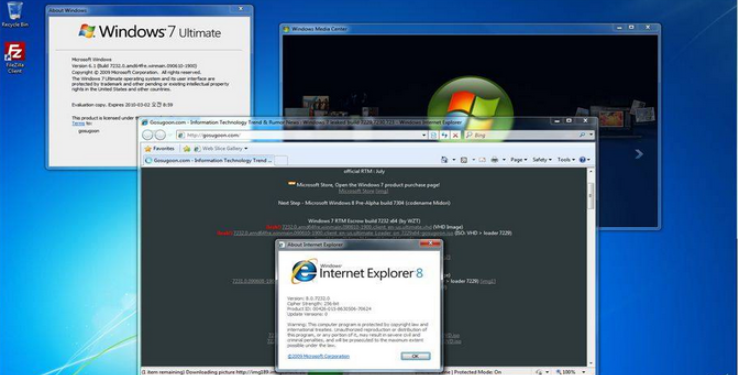Click the red Stop icon in address bar
Image resolution: width=738 pixels, height=375 pixels.
[x=455, y=135]
